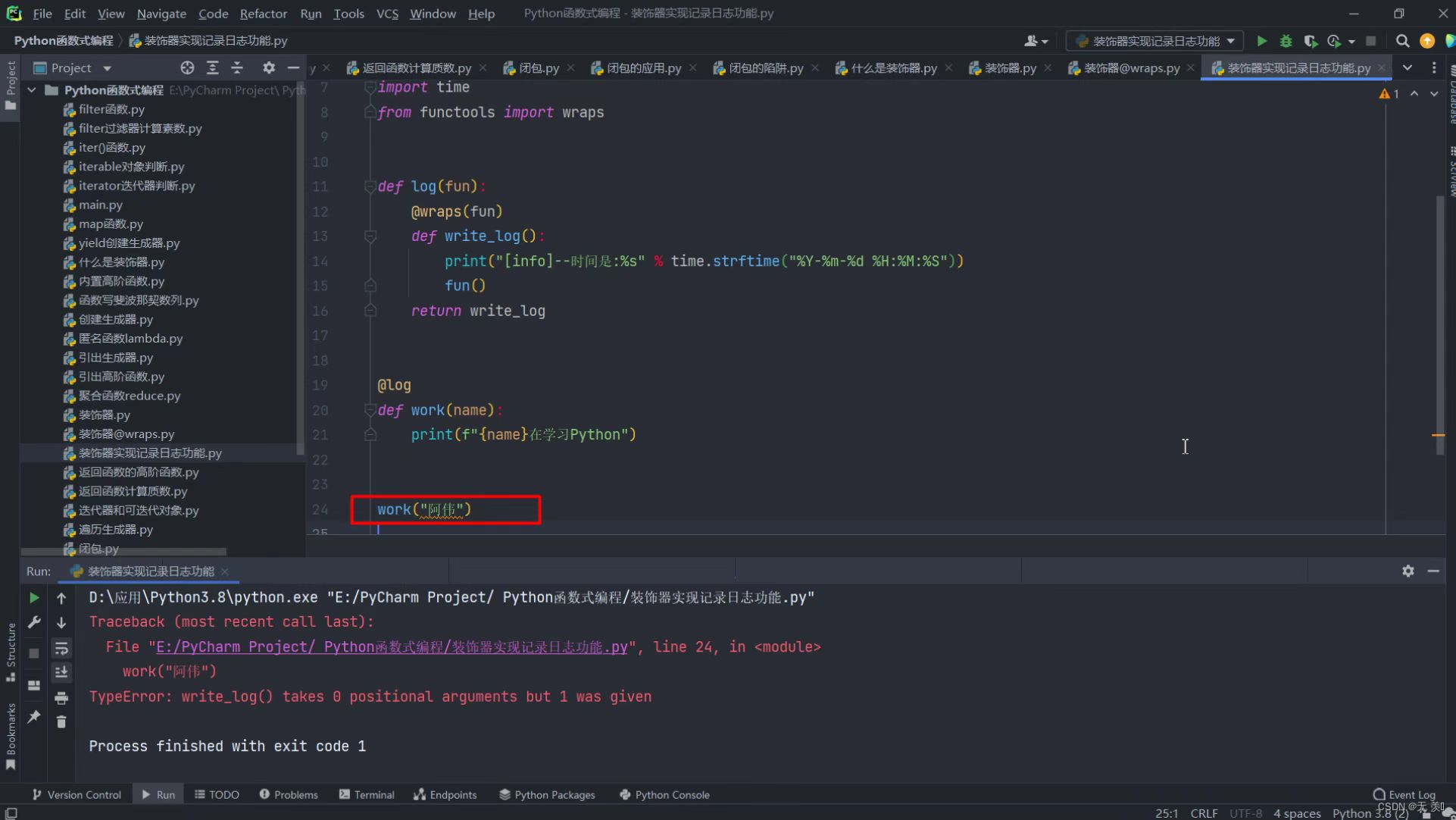Screen dimensions: 1456x820
Task: Open the VCS menu
Action: [387, 14]
